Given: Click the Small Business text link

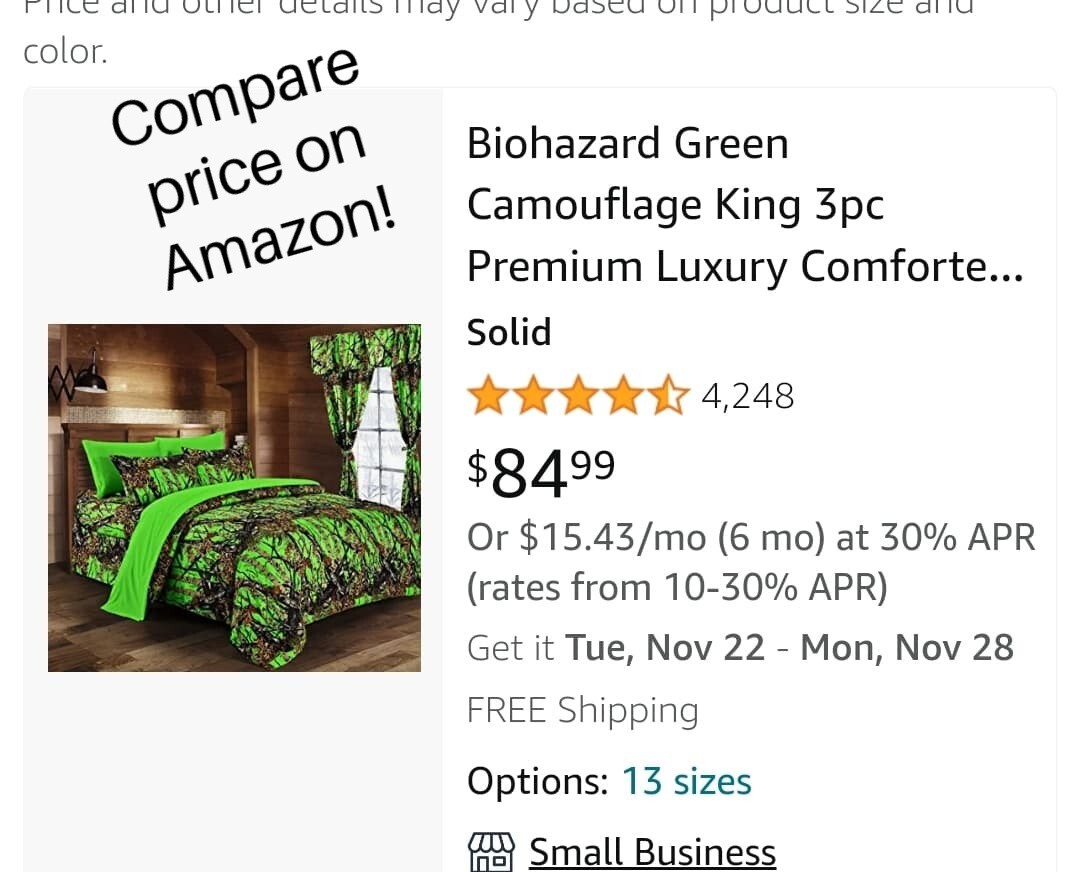Looking at the screenshot, I should click(x=652, y=851).
